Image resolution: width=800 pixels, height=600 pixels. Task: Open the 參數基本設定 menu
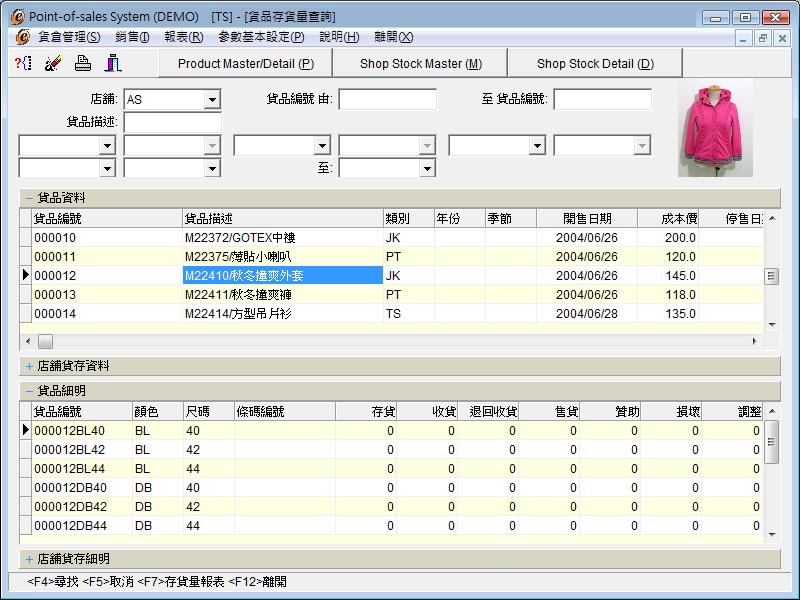coord(260,37)
